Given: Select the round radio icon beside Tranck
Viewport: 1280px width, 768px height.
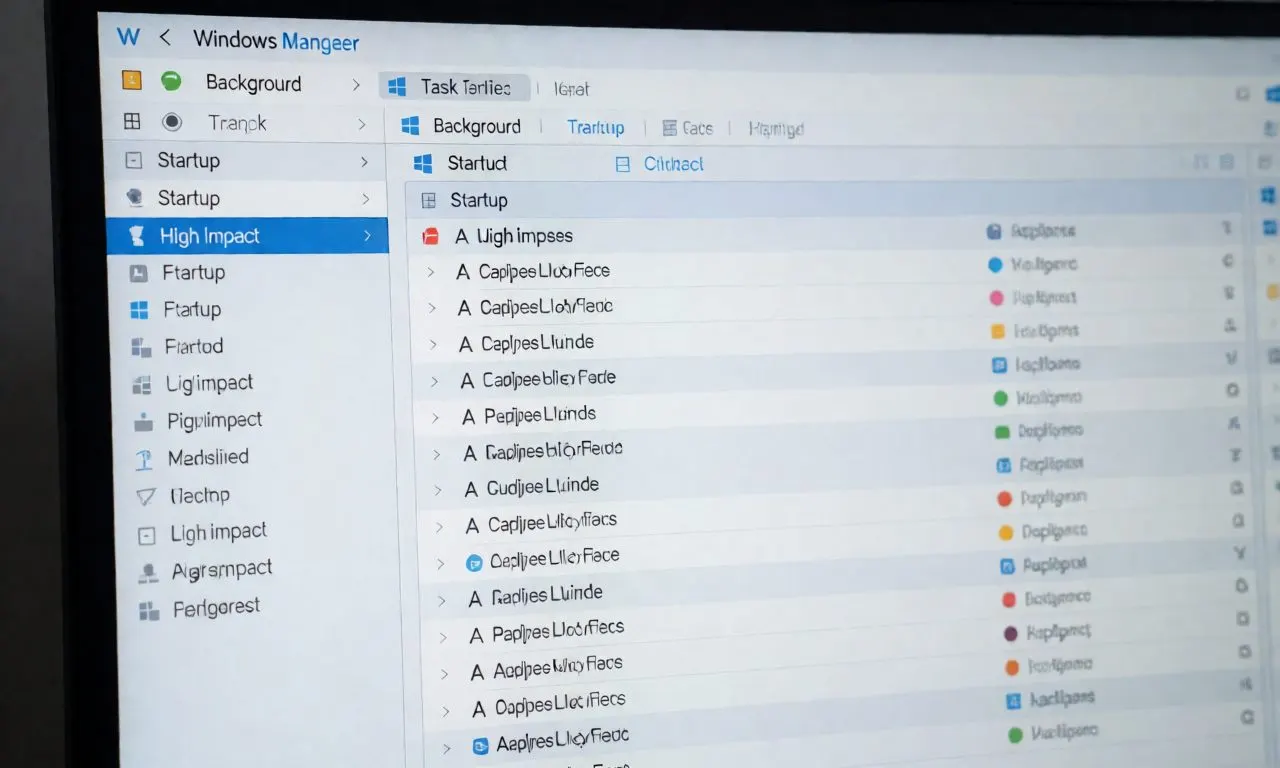Looking at the screenshot, I should (x=172, y=122).
